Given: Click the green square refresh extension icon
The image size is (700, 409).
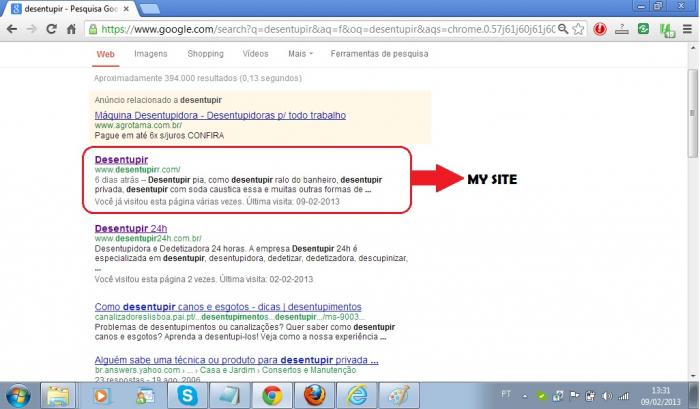Looking at the screenshot, I should point(643,29).
